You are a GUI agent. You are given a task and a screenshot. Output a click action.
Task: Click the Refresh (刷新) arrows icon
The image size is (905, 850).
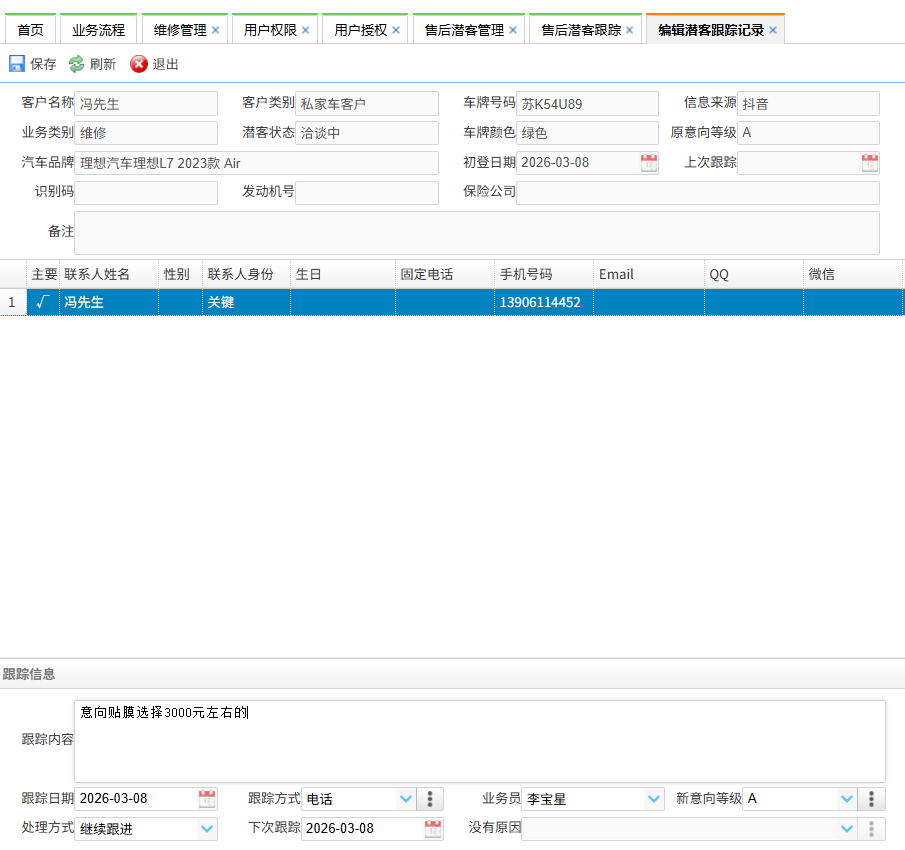(77, 64)
